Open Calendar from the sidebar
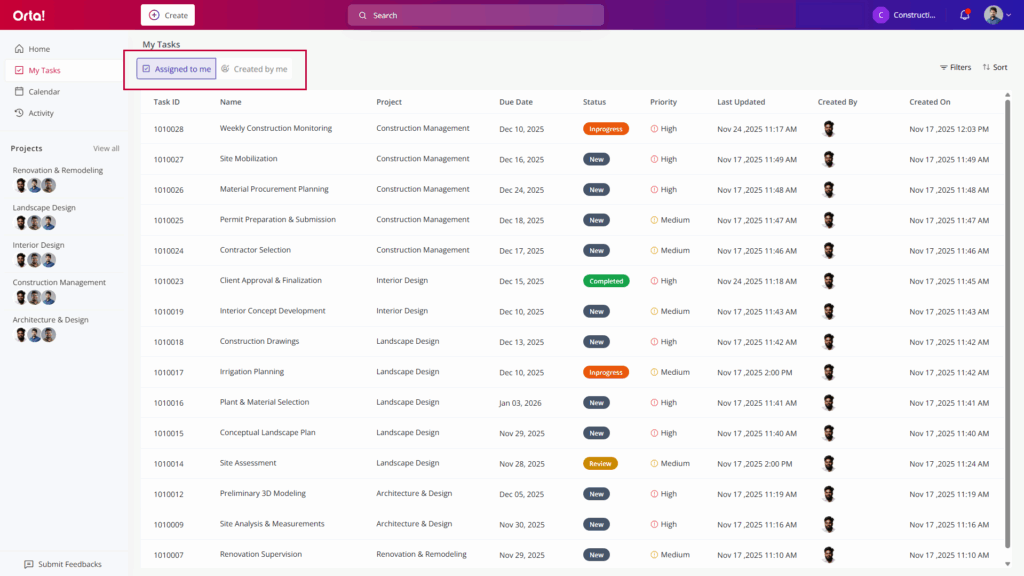Screen dimensions: 1024x576 coord(44,92)
